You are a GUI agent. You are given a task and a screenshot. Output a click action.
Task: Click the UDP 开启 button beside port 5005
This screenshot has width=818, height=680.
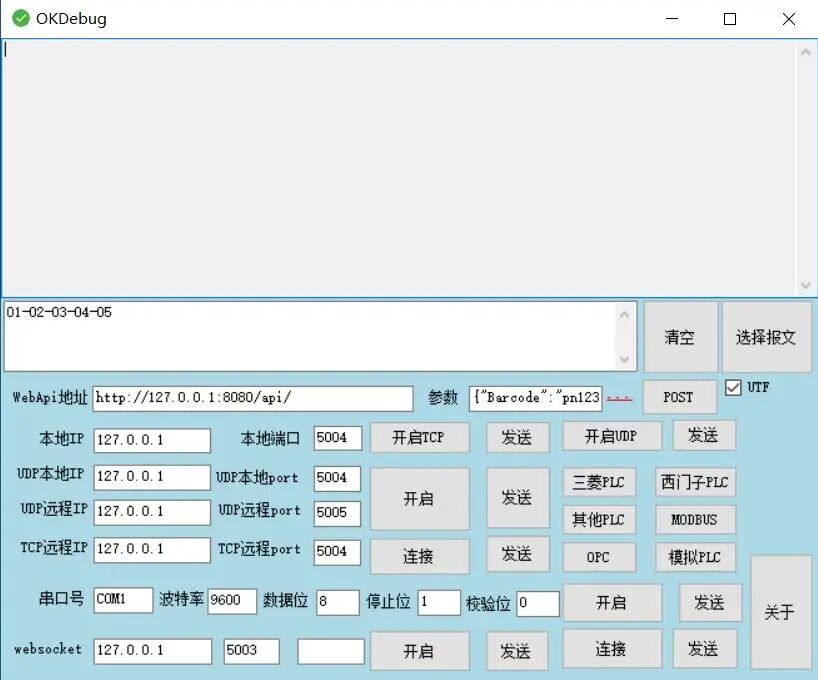coord(419,498)
